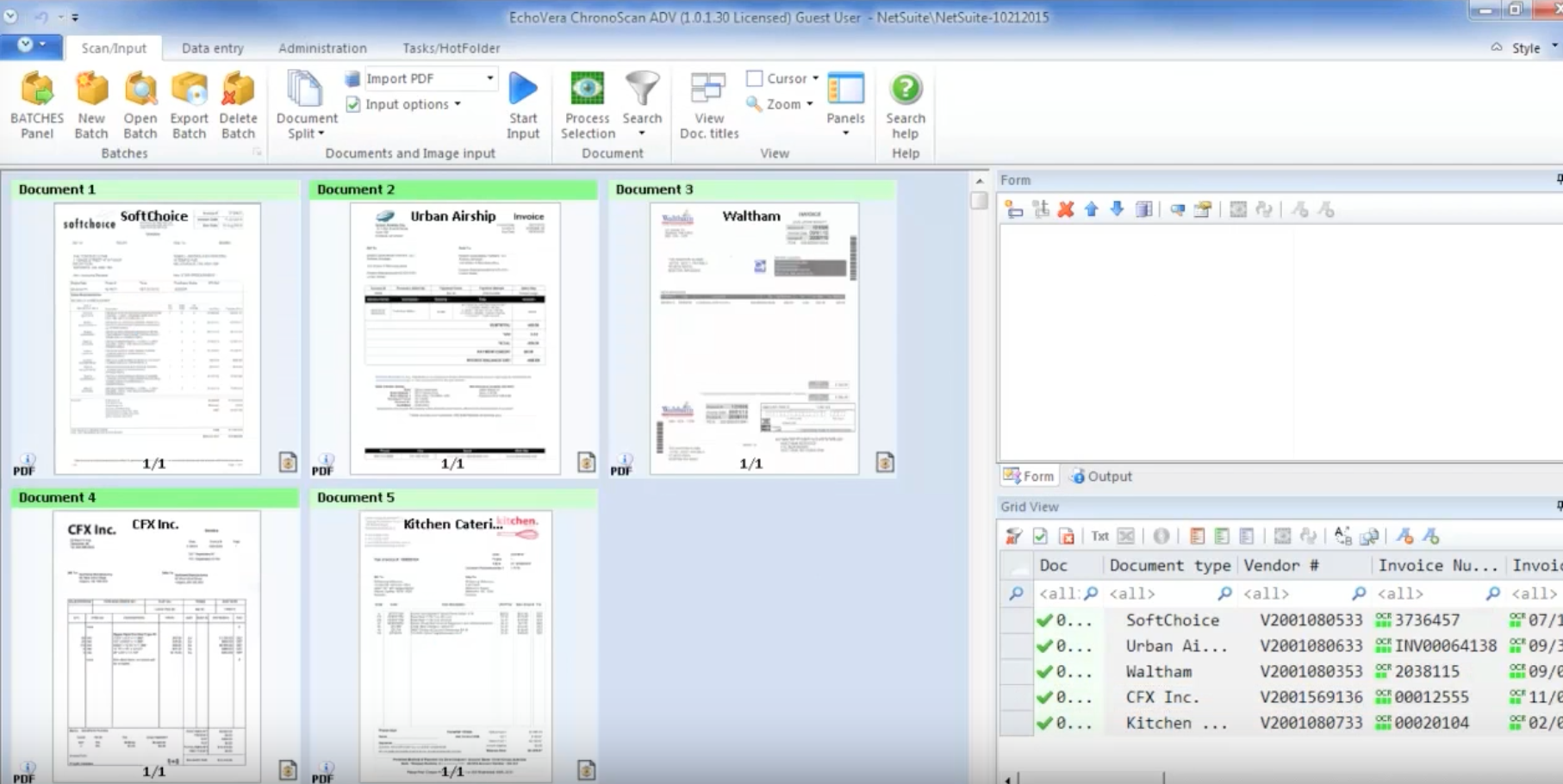Open the Import PDF dropdown
Viewport: 1563px width, 784px height.
point(490,78)
